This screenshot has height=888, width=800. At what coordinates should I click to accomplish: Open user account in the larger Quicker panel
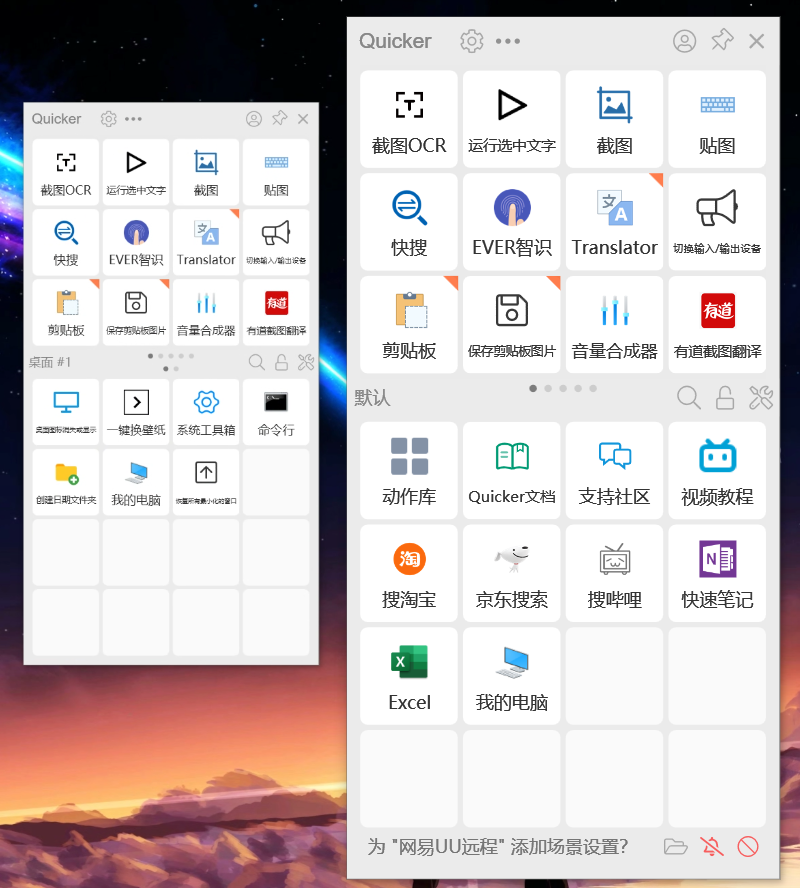[x=685, y=41]
